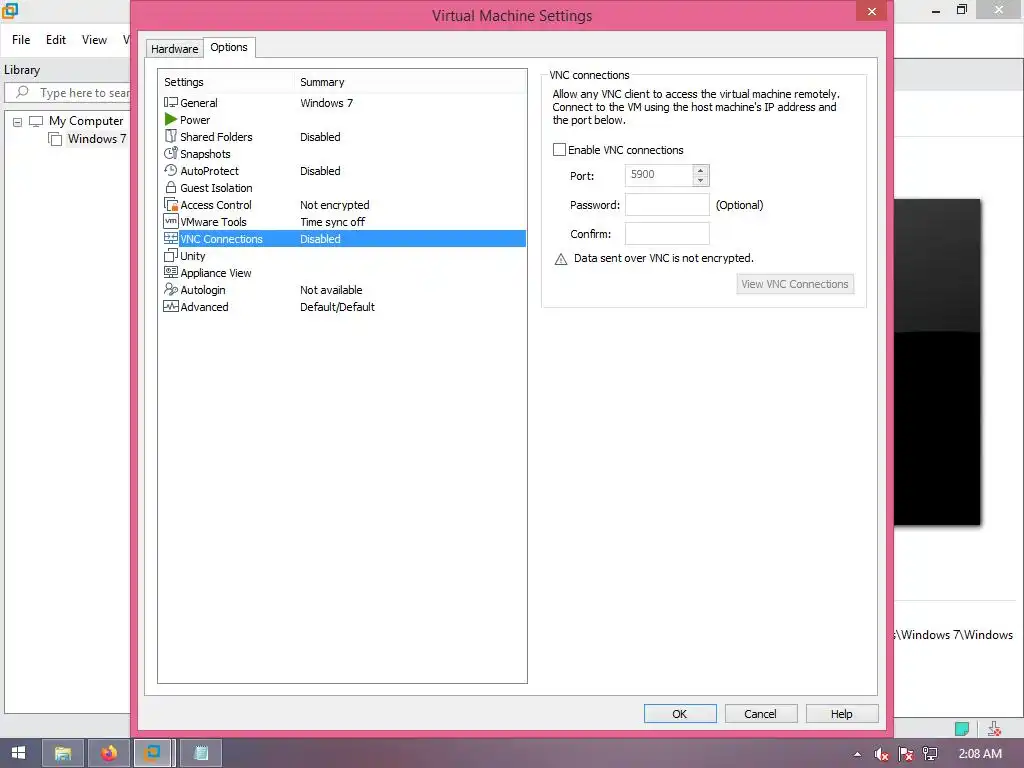This screenshot has height=768, width=1024.
Task: Select the Shared Folders row
Action: (x=344, y=136)
